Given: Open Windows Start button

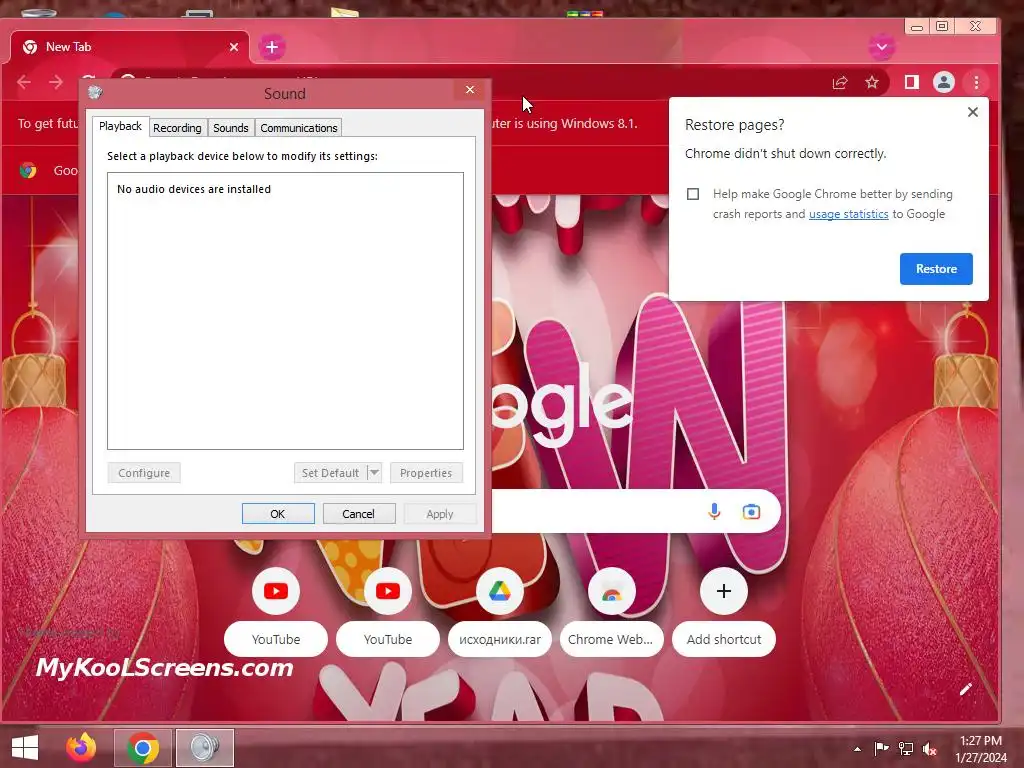Looking at the screenshot, I should (25, 748).
